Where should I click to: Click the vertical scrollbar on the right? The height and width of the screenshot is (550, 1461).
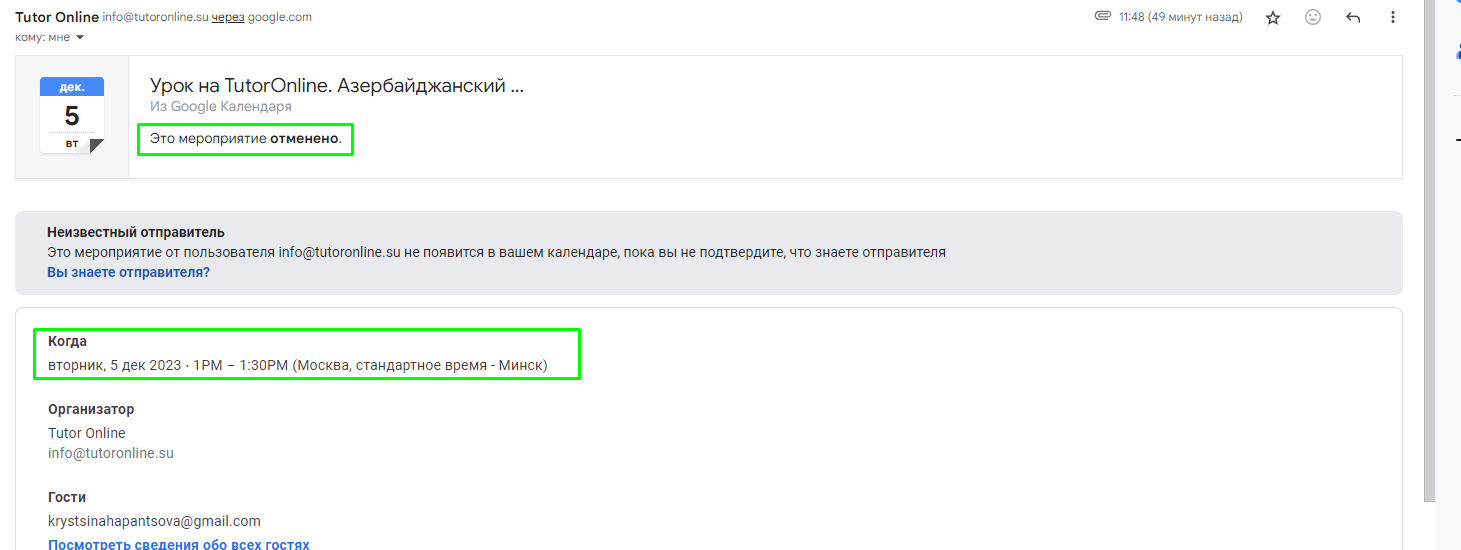pyautogui.click(x=1429, y=250)
